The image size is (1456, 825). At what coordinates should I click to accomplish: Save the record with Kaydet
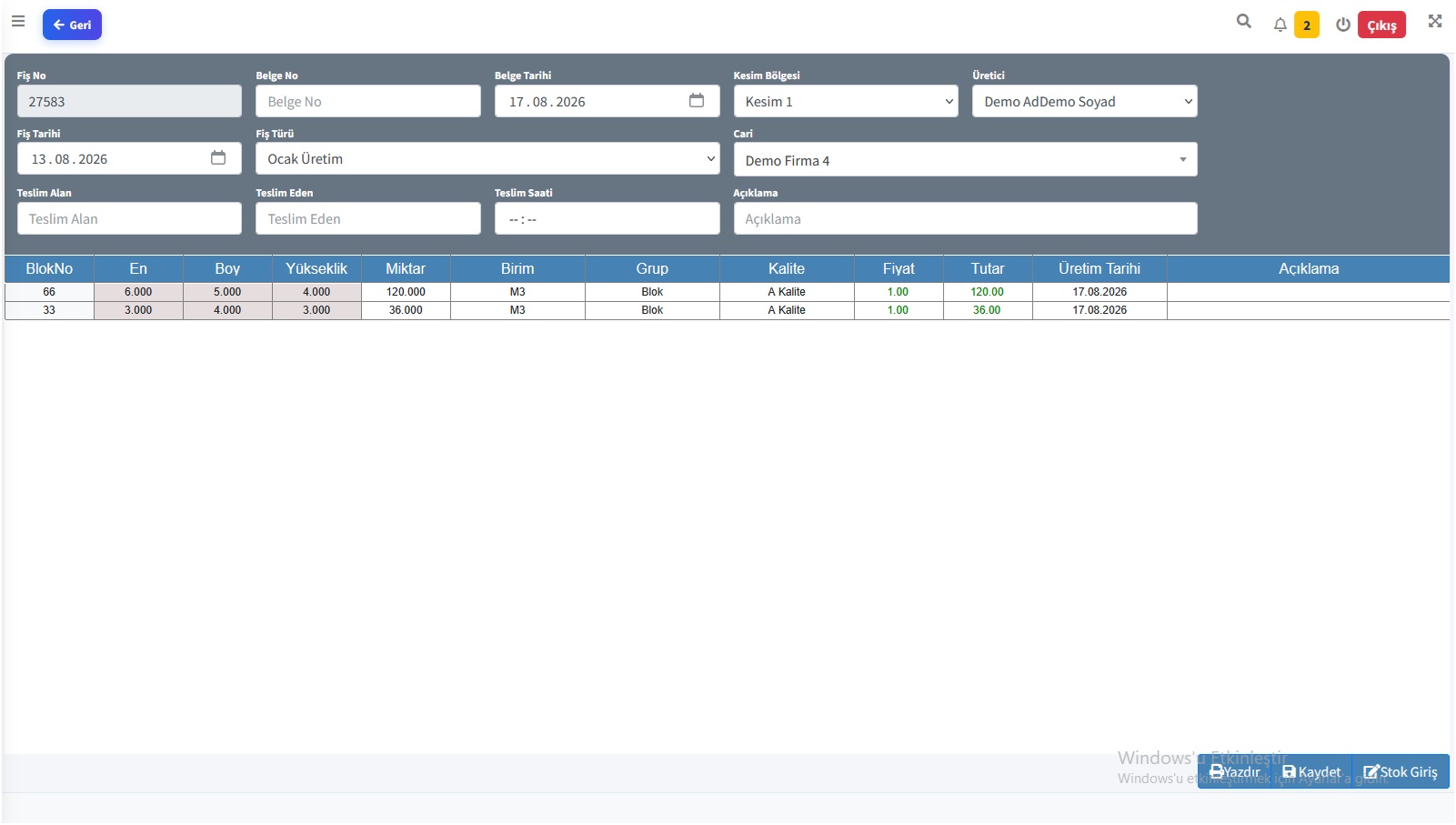(x=1311, y=771)
